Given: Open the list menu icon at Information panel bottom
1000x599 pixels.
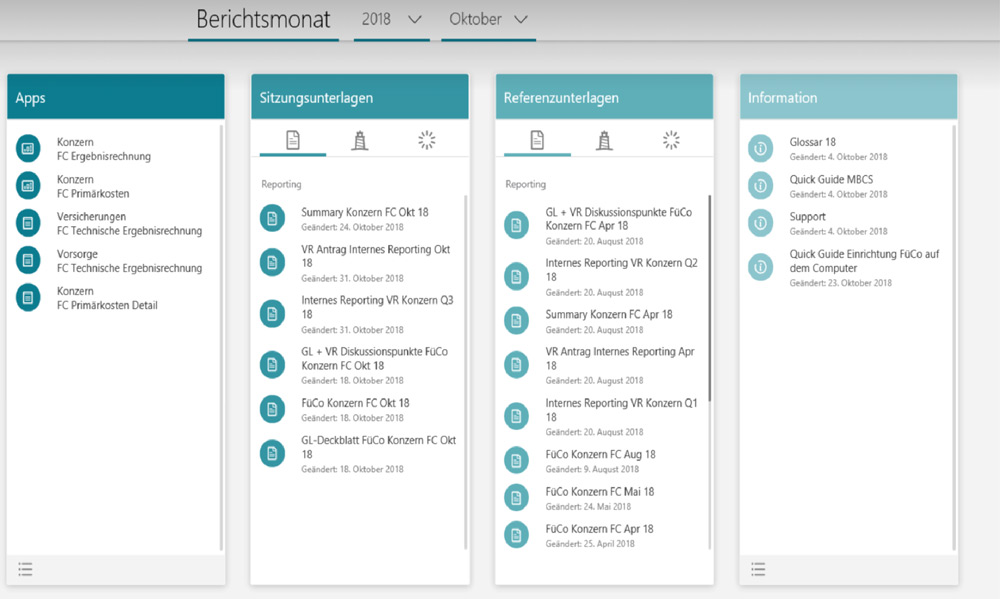Looking at the screenshot, I should click(x=759, y=569).
